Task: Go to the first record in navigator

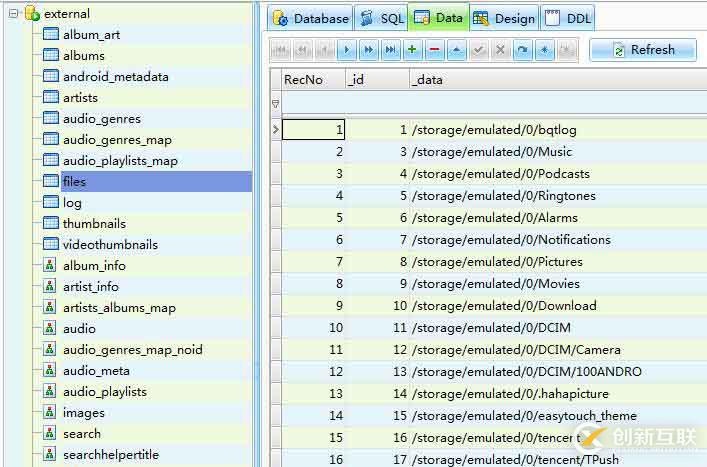Action: click(x=280, y=50)
